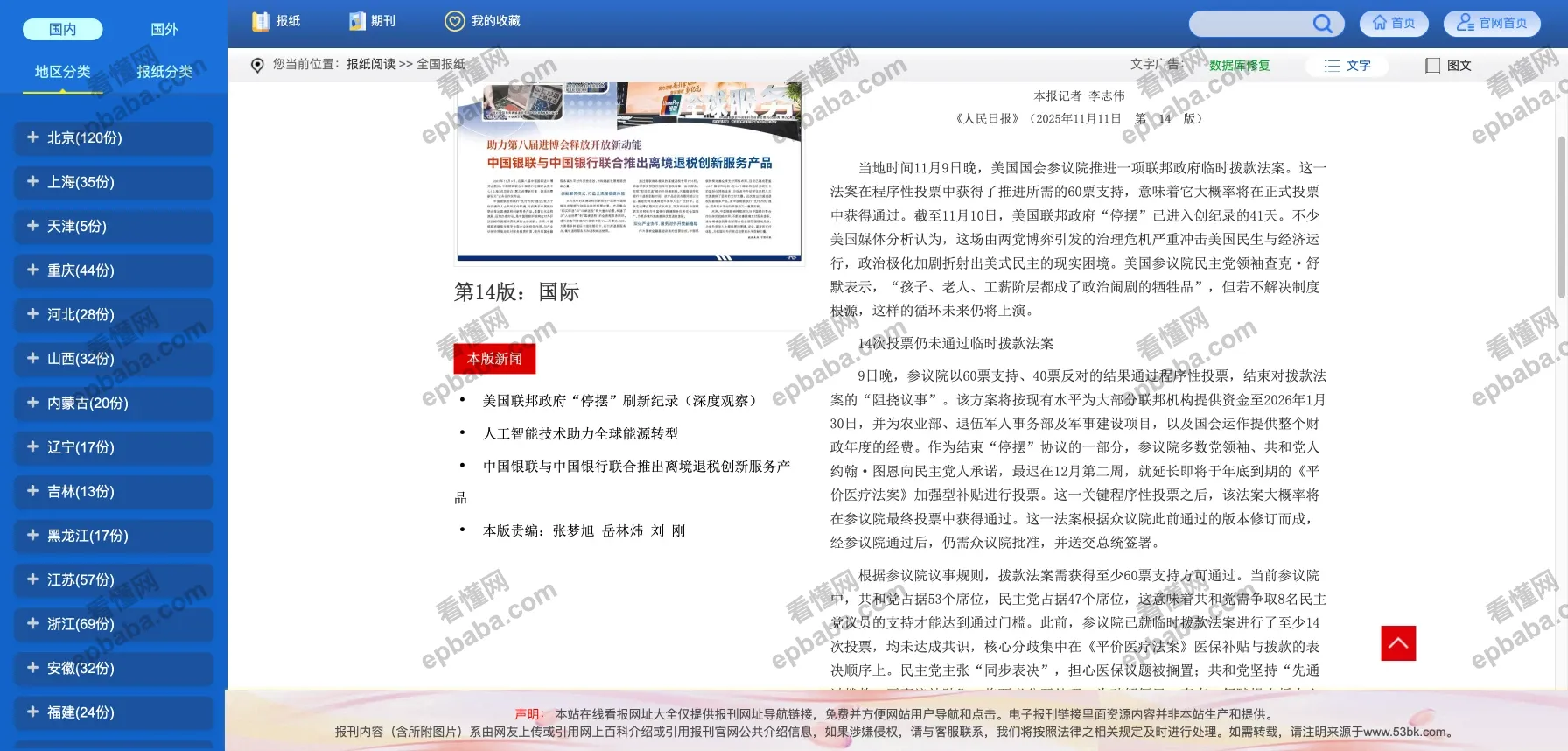Viewport: 1568px width, 751px height.
Task: Open article 人工智能技术助力全球能源转型
Action: coord(580,433)
